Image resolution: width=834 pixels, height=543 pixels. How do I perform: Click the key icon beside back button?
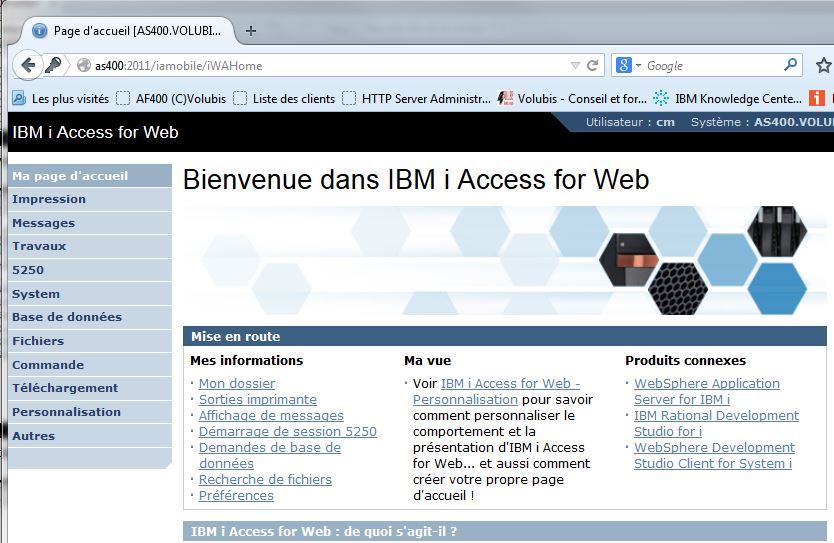click(x=53, y=65)
